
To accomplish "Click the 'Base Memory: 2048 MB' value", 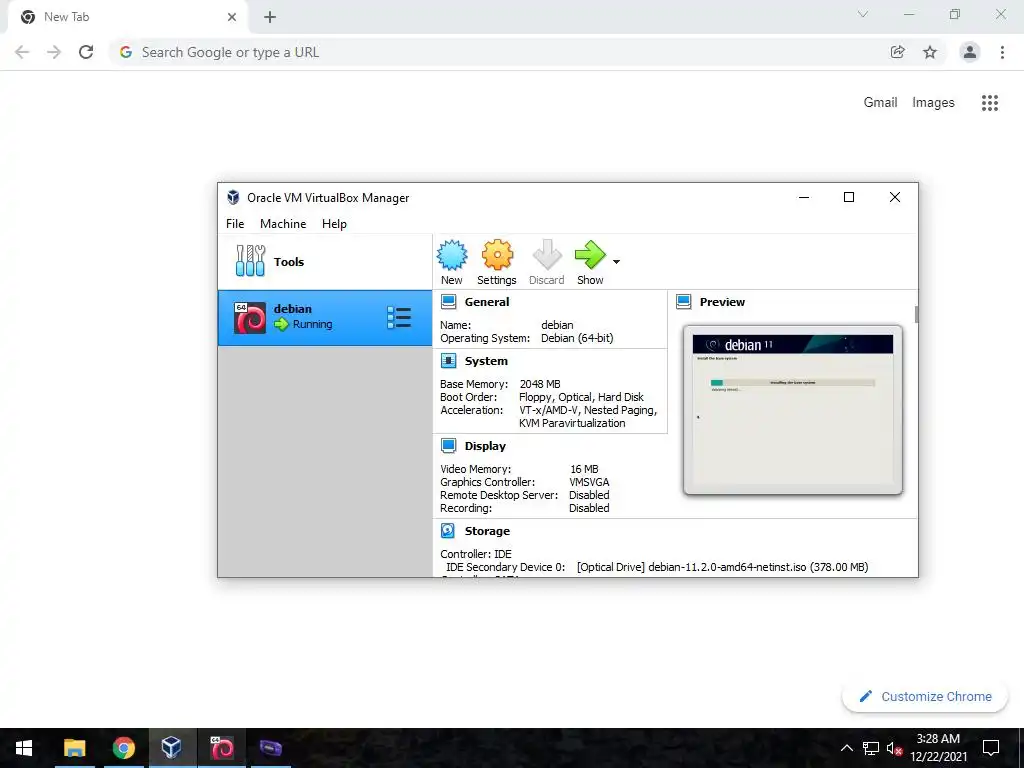I will 540,384.
